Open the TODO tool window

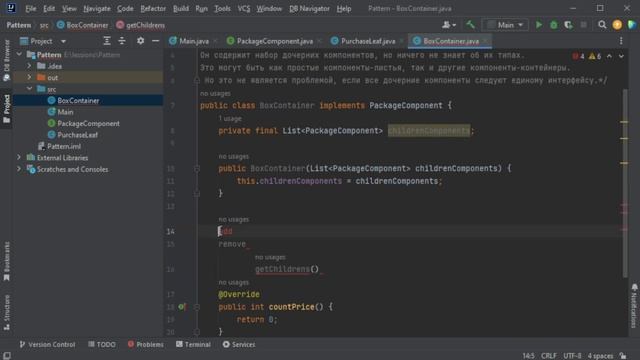(x=102, y=344)
